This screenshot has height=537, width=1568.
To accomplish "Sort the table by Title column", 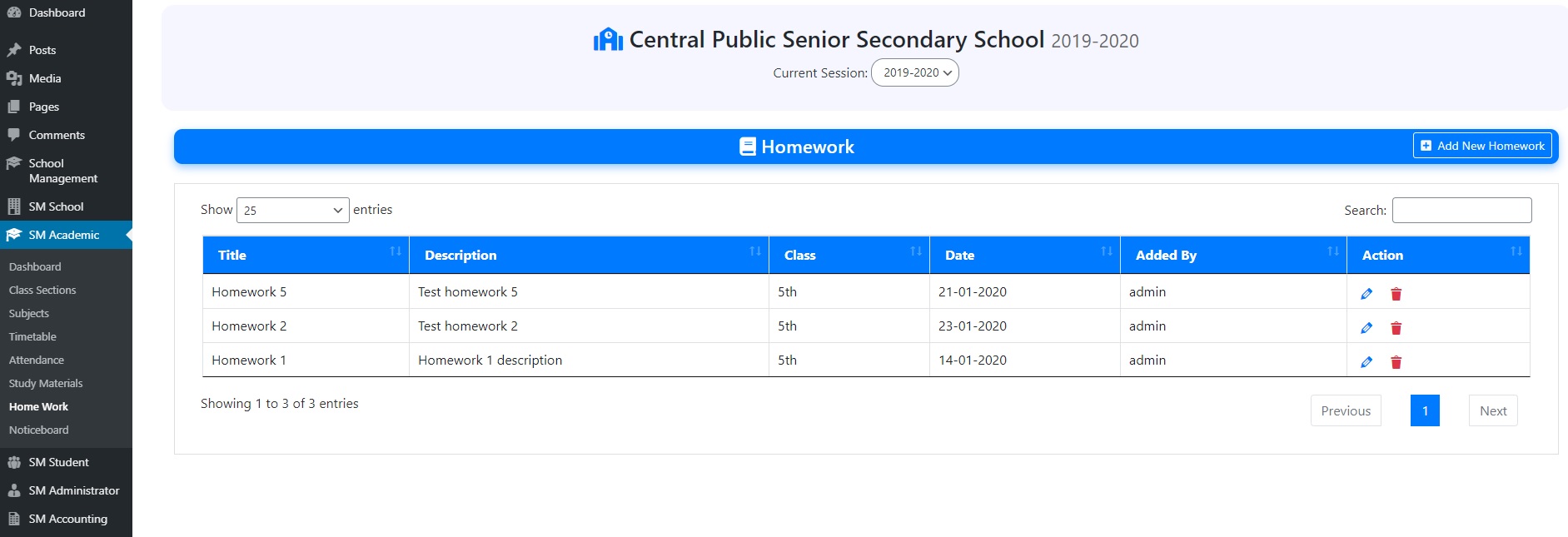I will [x=306, y=256].
